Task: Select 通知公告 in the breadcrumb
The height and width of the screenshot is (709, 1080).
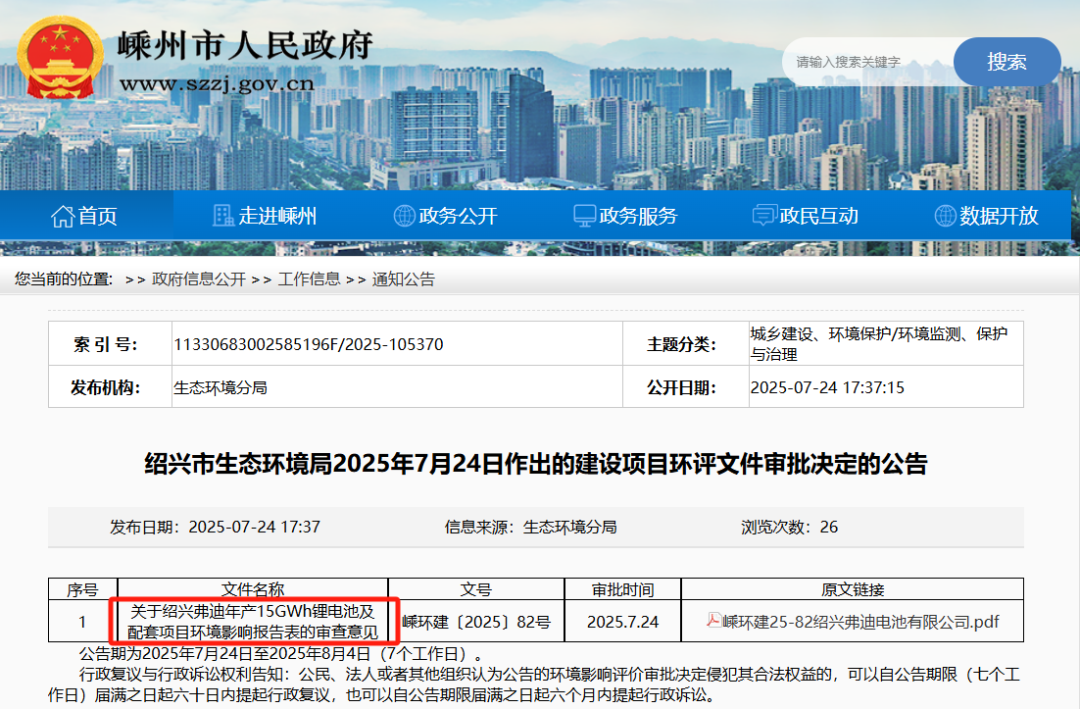Action: (x=404, y=280)
